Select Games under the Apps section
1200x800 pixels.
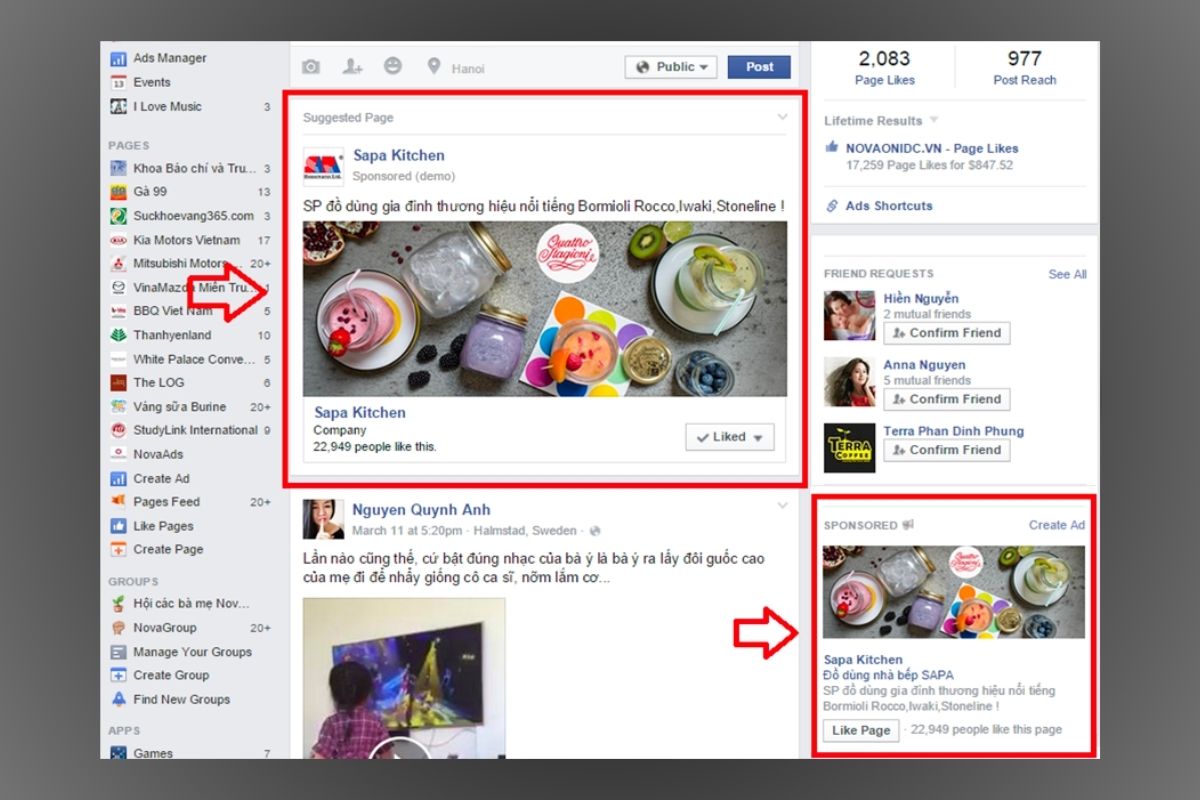[153, 753]
